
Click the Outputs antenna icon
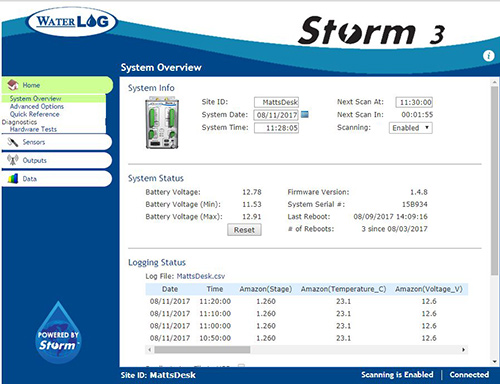pos(13,160)
